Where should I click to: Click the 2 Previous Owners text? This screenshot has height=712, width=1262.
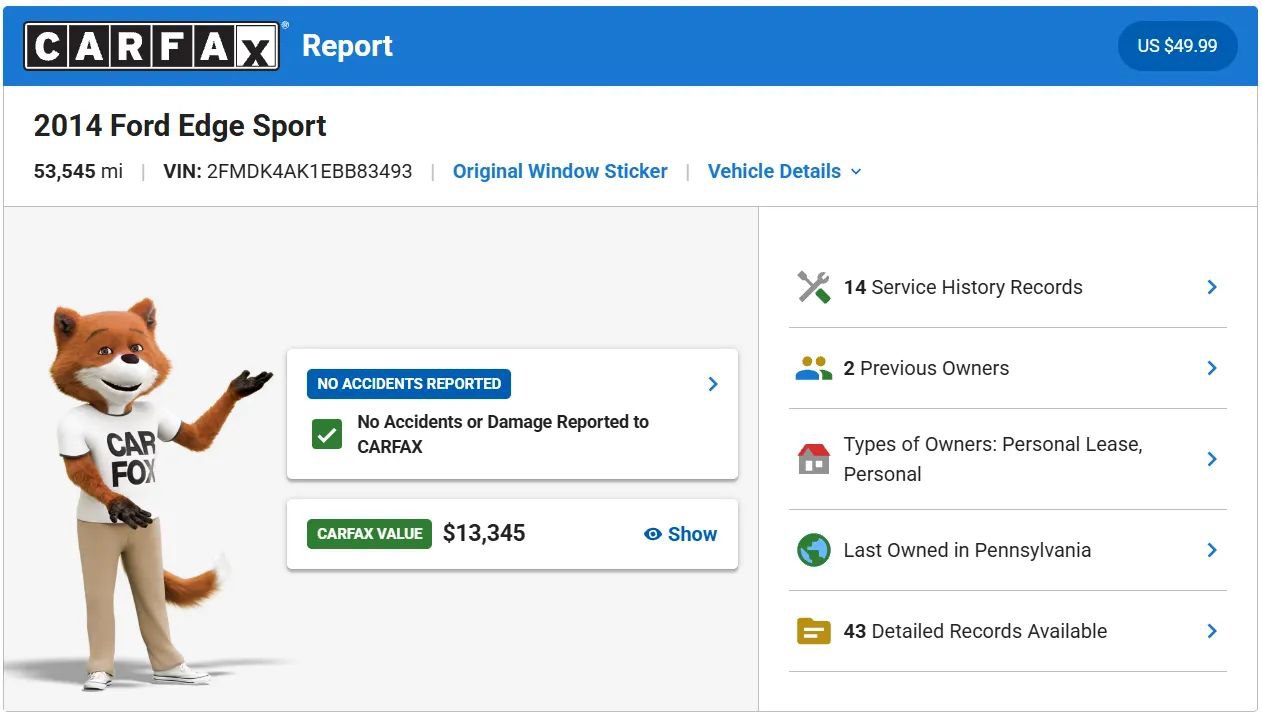pyautogui.click(x=926, y=368)
